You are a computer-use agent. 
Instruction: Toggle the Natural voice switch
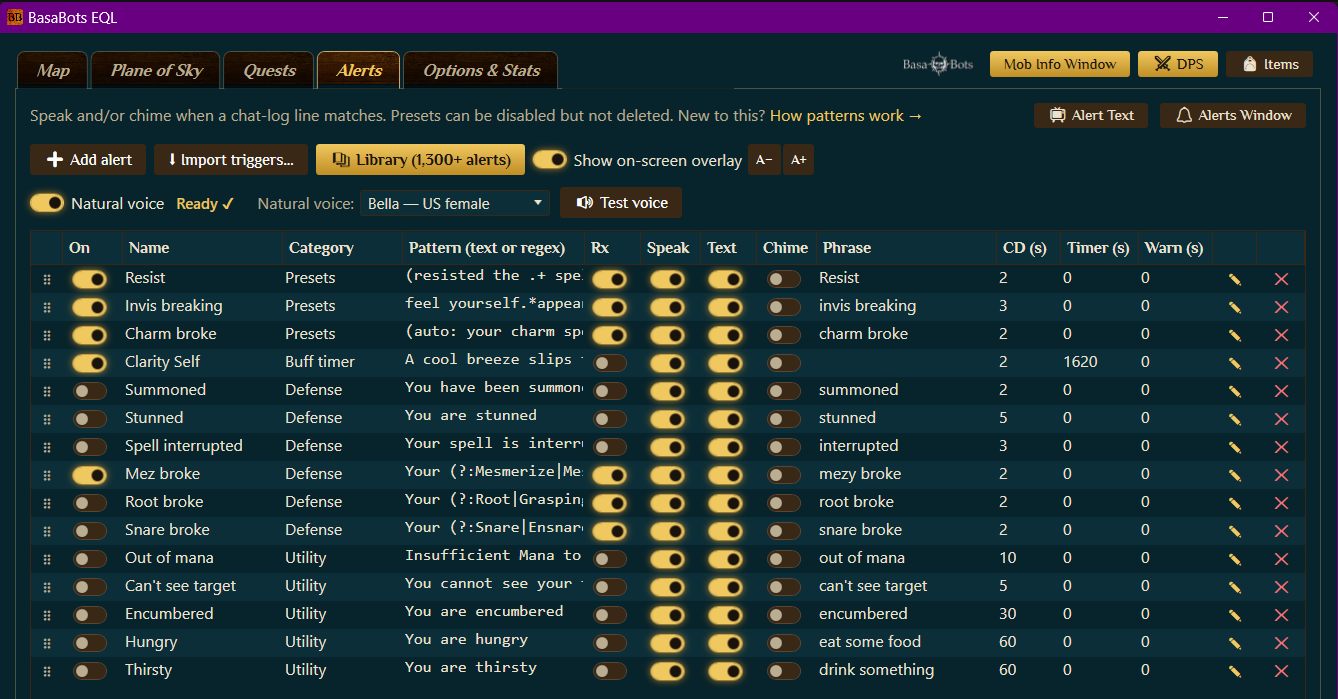coord(47,203)
